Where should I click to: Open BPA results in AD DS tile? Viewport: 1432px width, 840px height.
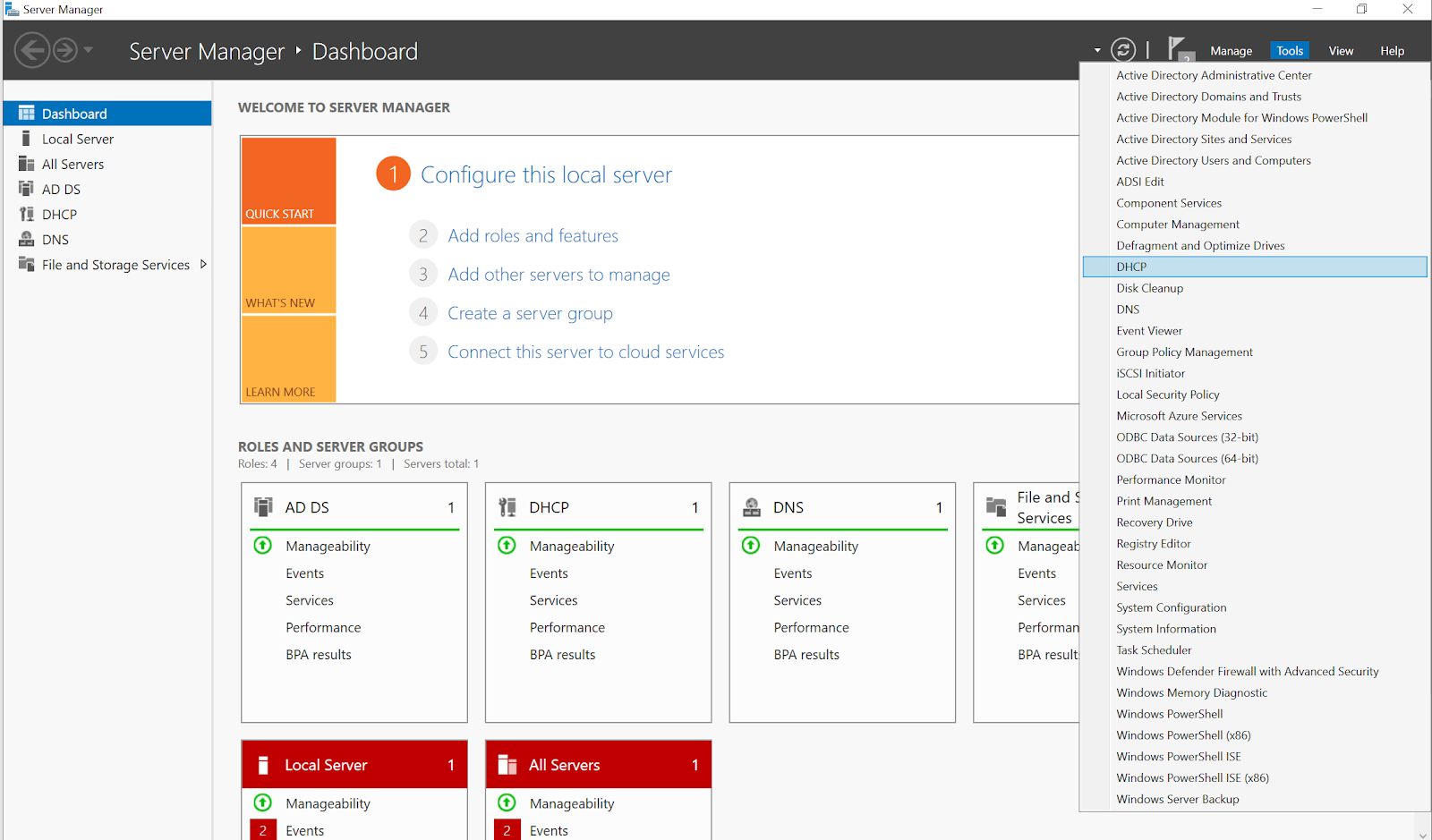(x=319, y=655)
